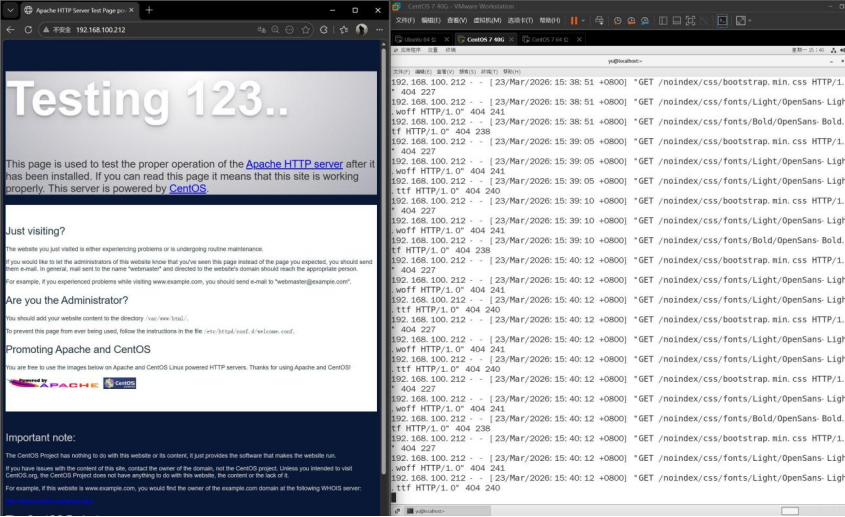Viewport: 845px width, 517px height.
Task: Click the Just visiting? heading
Action: [x=35, y=231]
